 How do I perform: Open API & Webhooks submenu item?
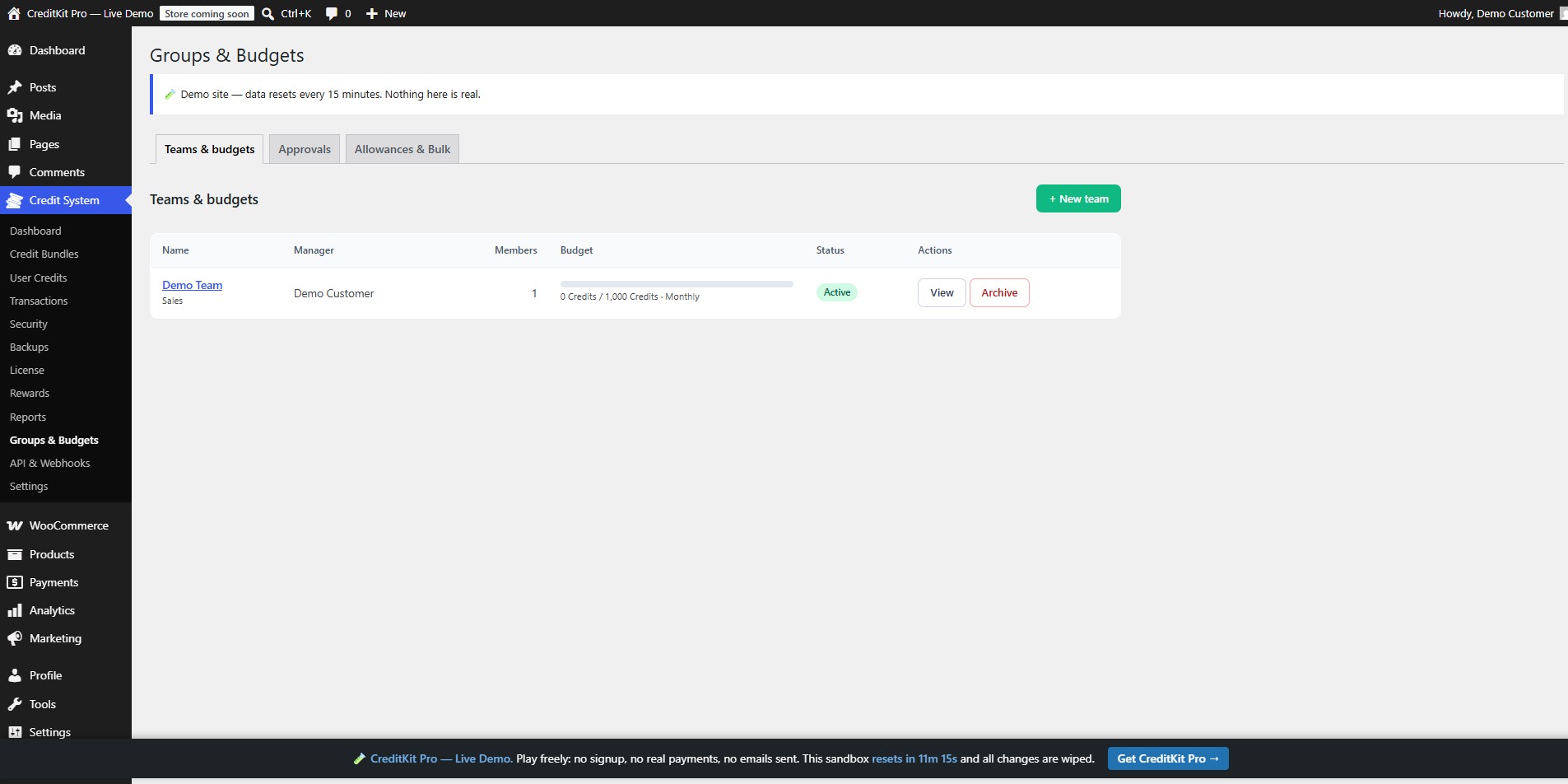50,463
